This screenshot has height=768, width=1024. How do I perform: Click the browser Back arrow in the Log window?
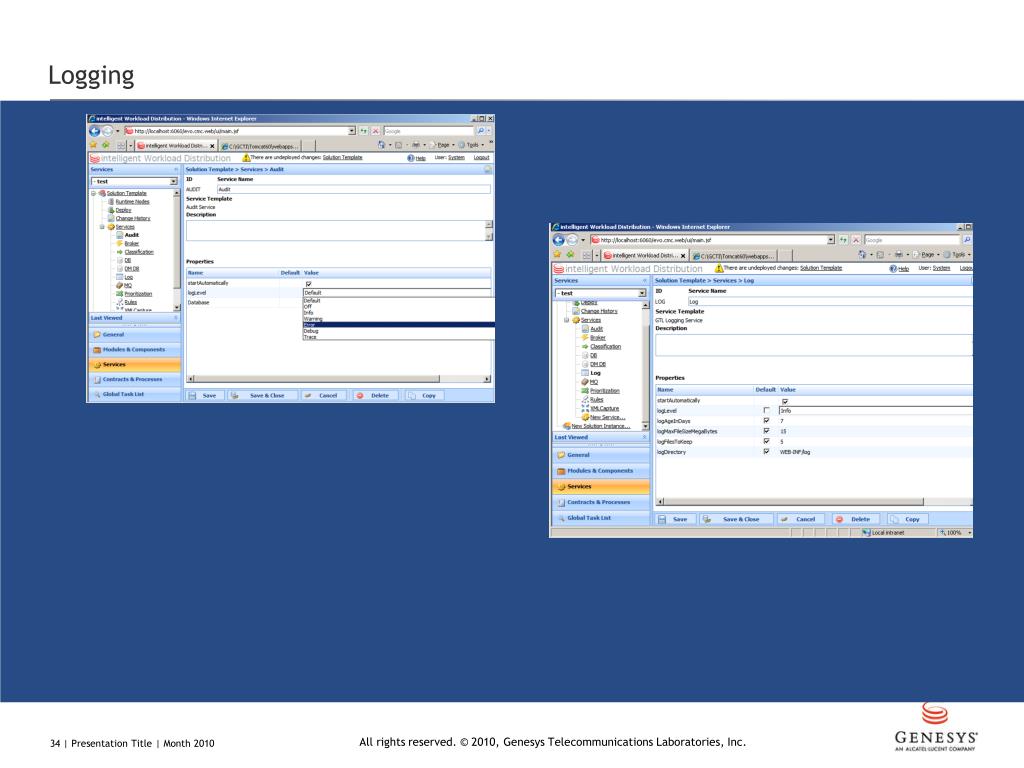coord(558,240)
